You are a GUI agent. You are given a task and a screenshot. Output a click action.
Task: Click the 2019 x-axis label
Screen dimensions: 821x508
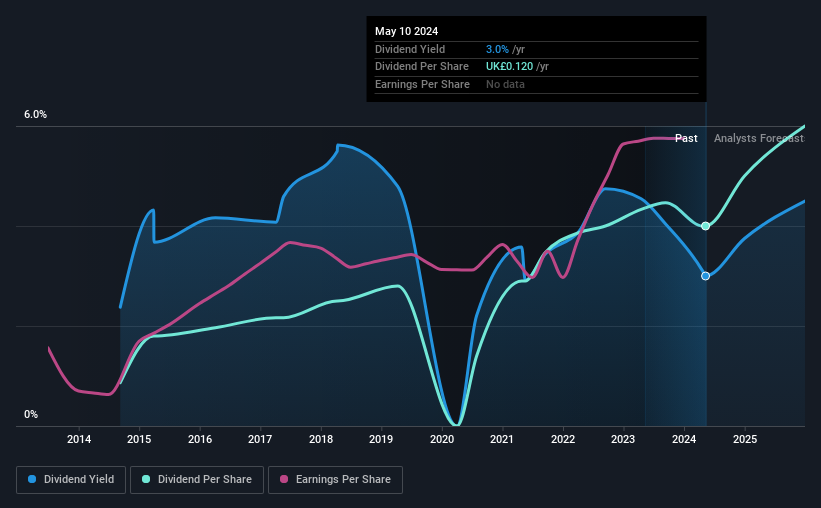tap(381, 439)
